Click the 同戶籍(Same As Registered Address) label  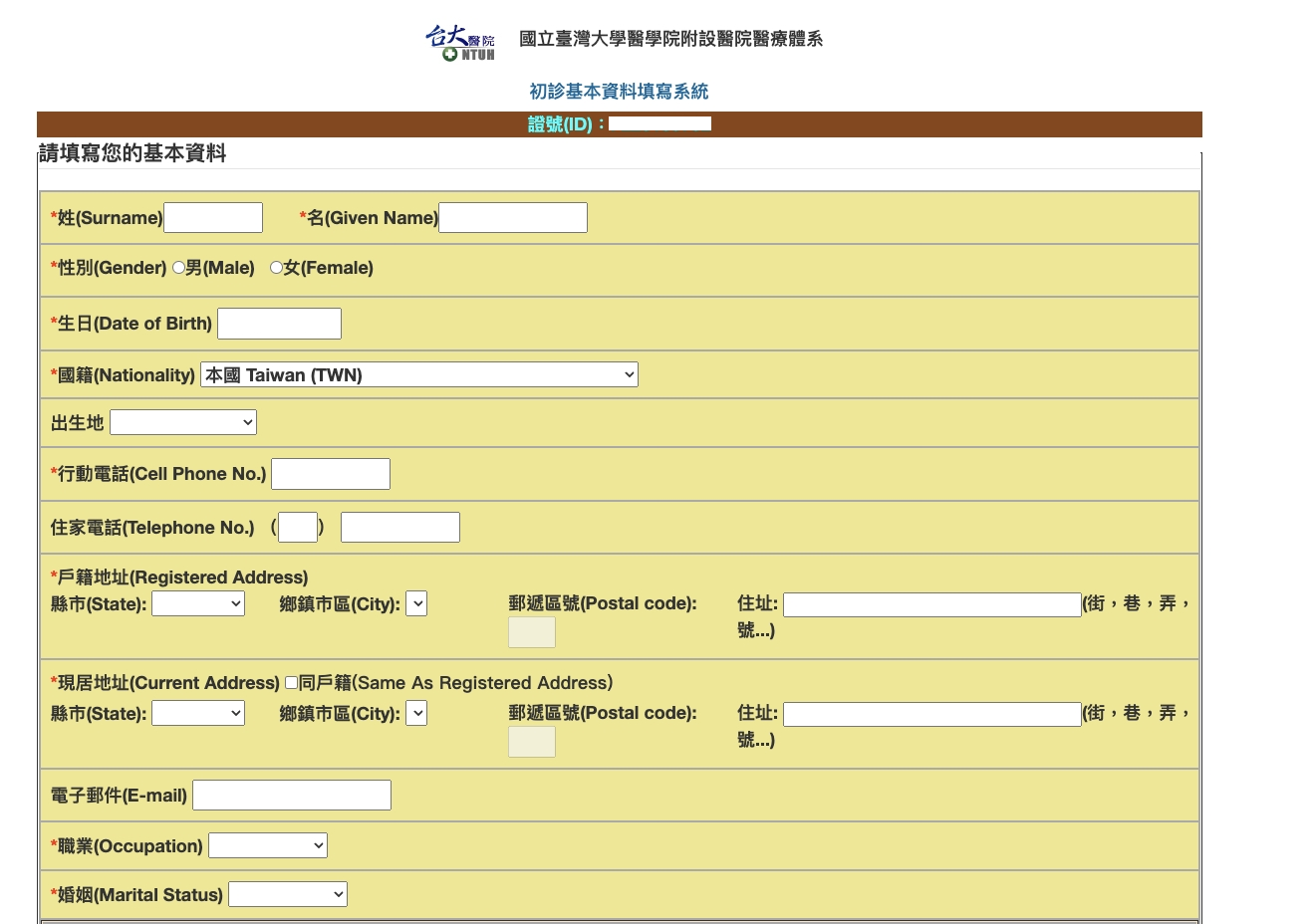coord(456,683)
